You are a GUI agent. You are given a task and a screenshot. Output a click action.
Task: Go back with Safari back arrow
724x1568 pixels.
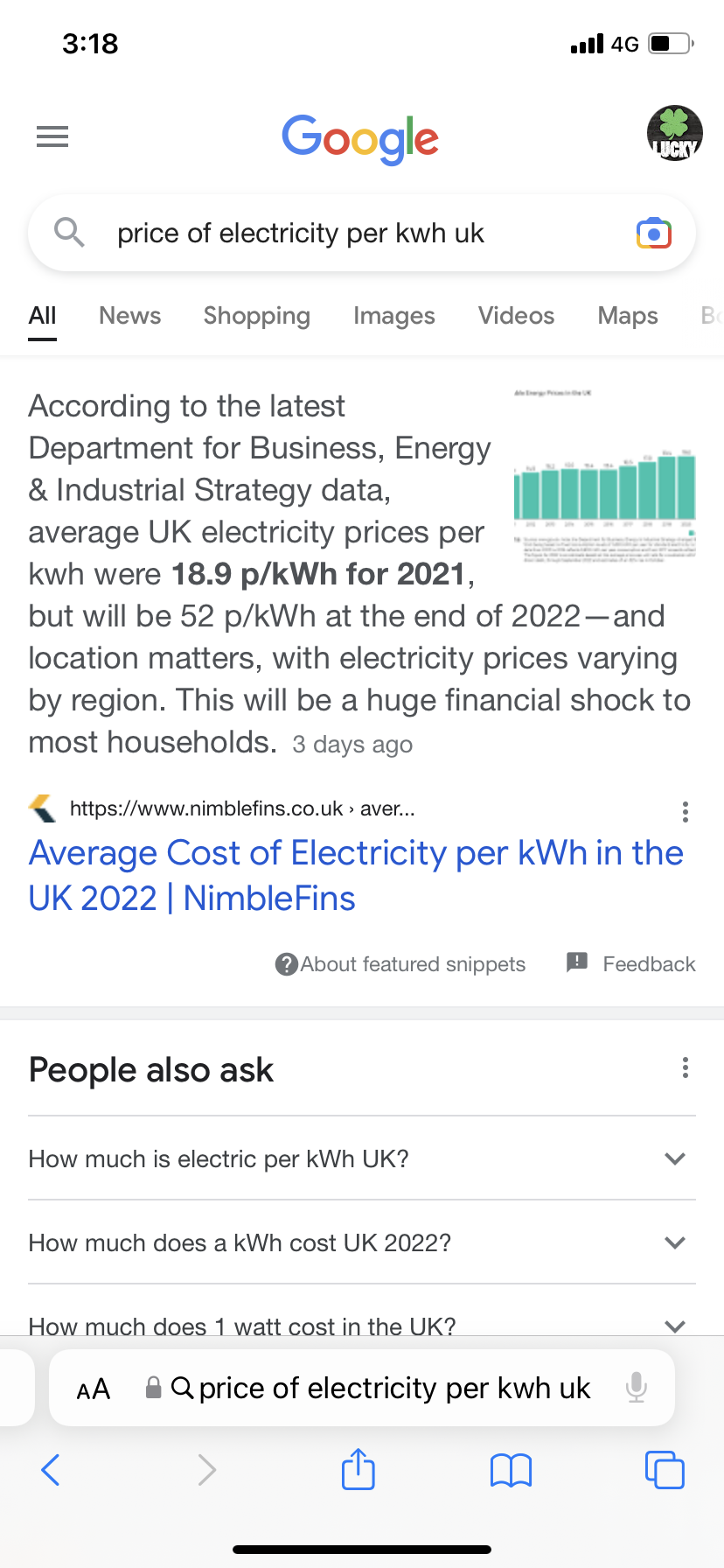pyautogui.click(x=51, y=1470)
